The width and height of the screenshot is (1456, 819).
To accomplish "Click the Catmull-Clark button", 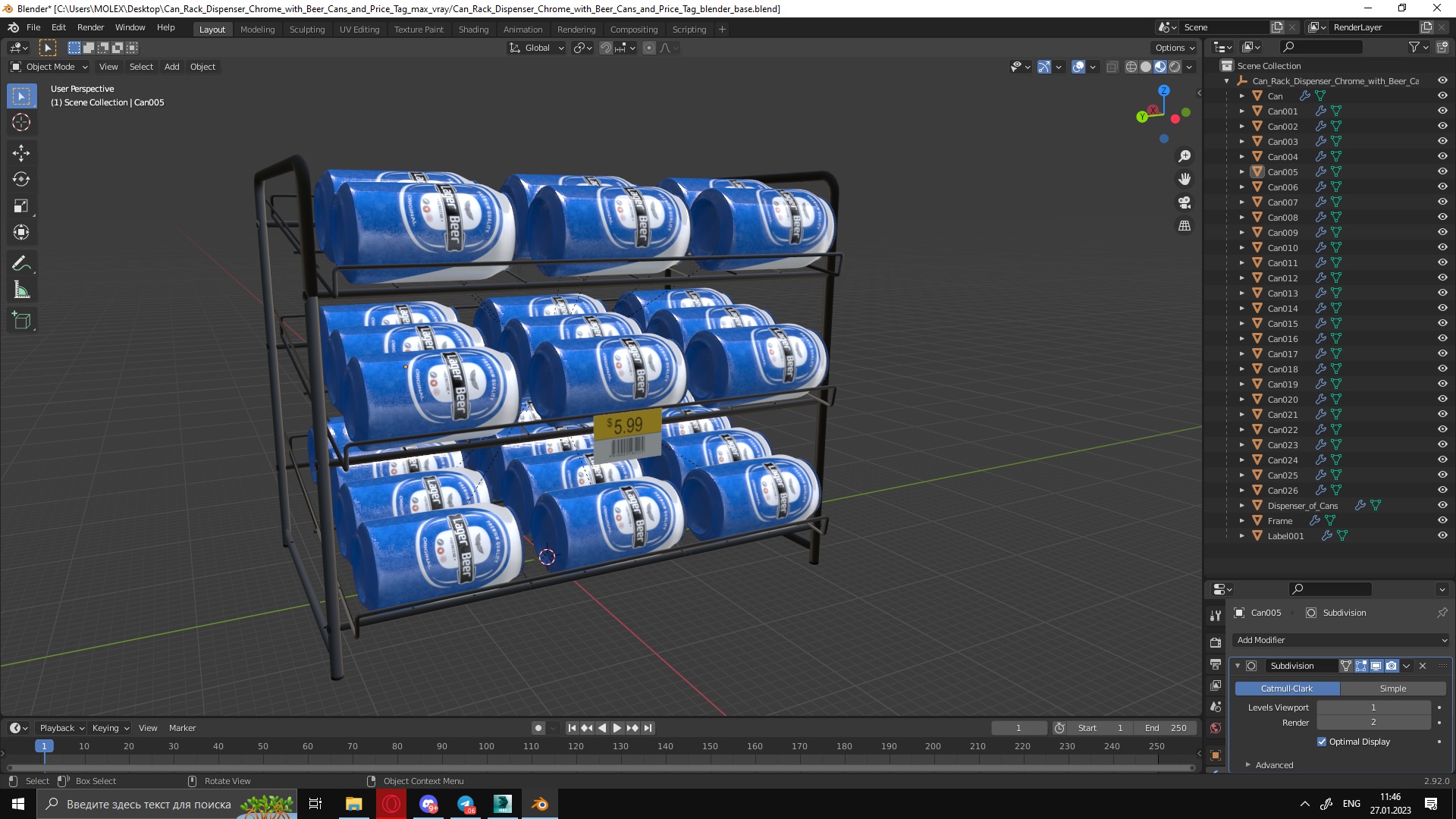I will [1287, 689].
